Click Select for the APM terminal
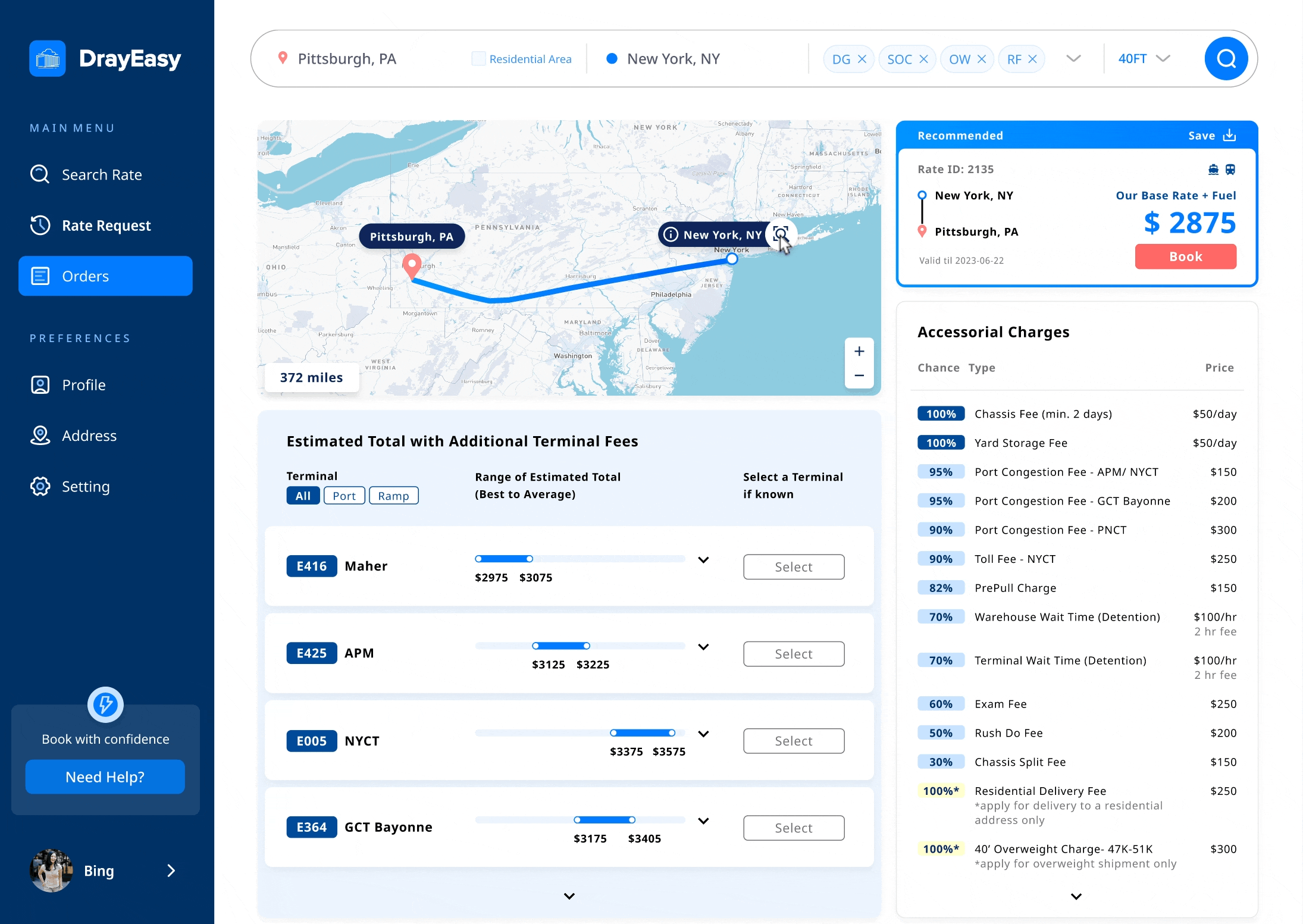 (793, 654)
